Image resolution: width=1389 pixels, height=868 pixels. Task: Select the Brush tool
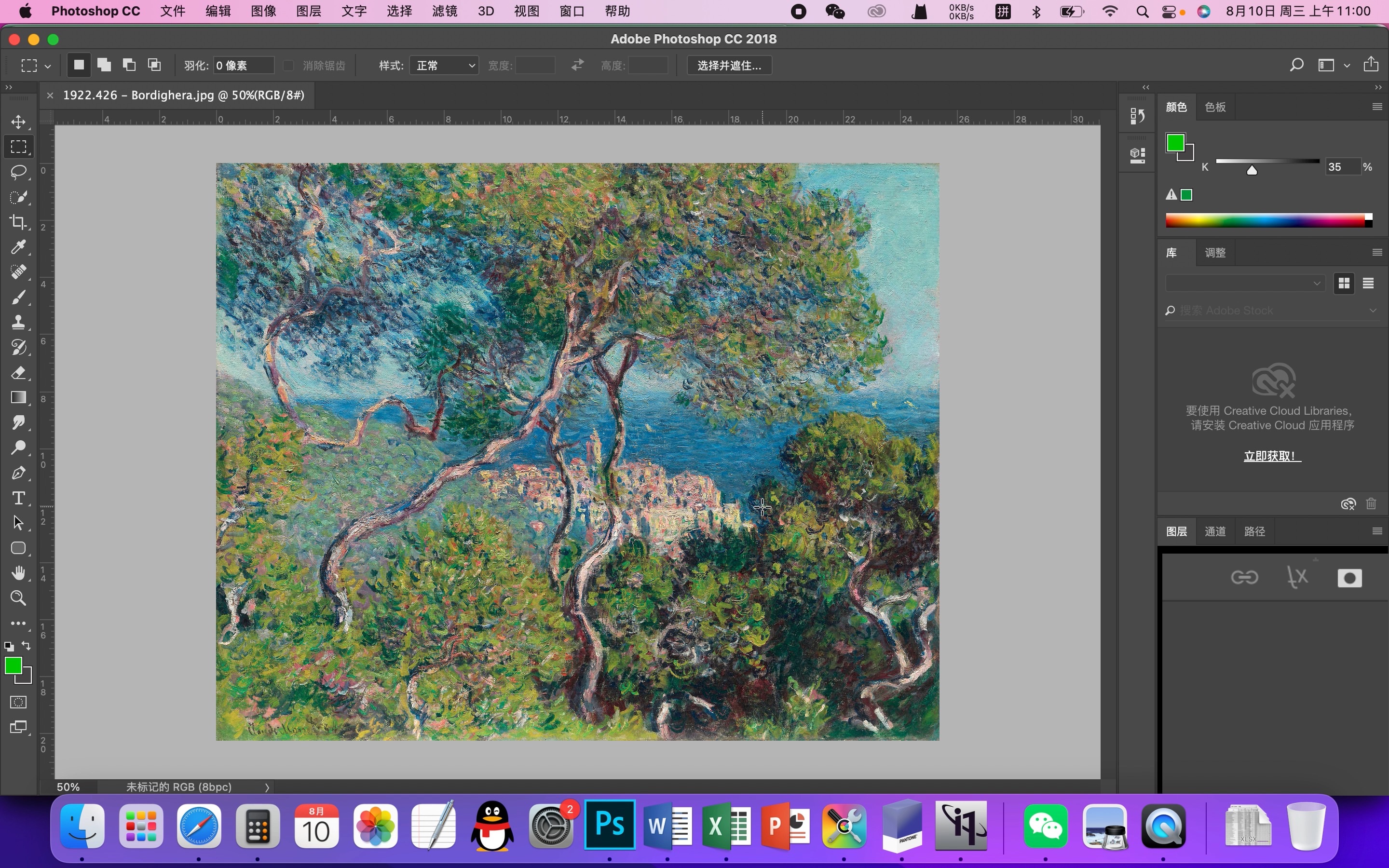(x=18, y=298)
